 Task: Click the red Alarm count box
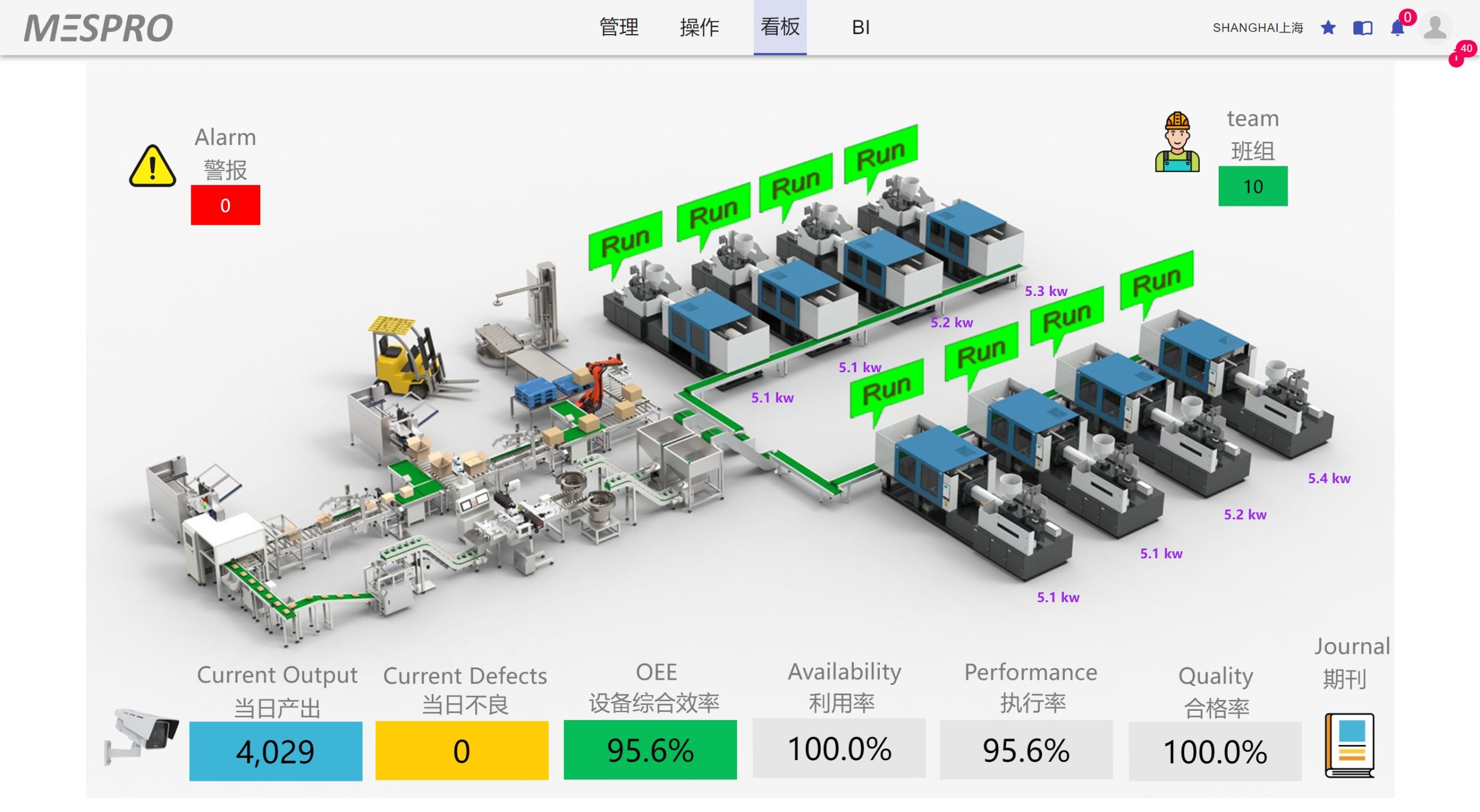coord(225,205)
